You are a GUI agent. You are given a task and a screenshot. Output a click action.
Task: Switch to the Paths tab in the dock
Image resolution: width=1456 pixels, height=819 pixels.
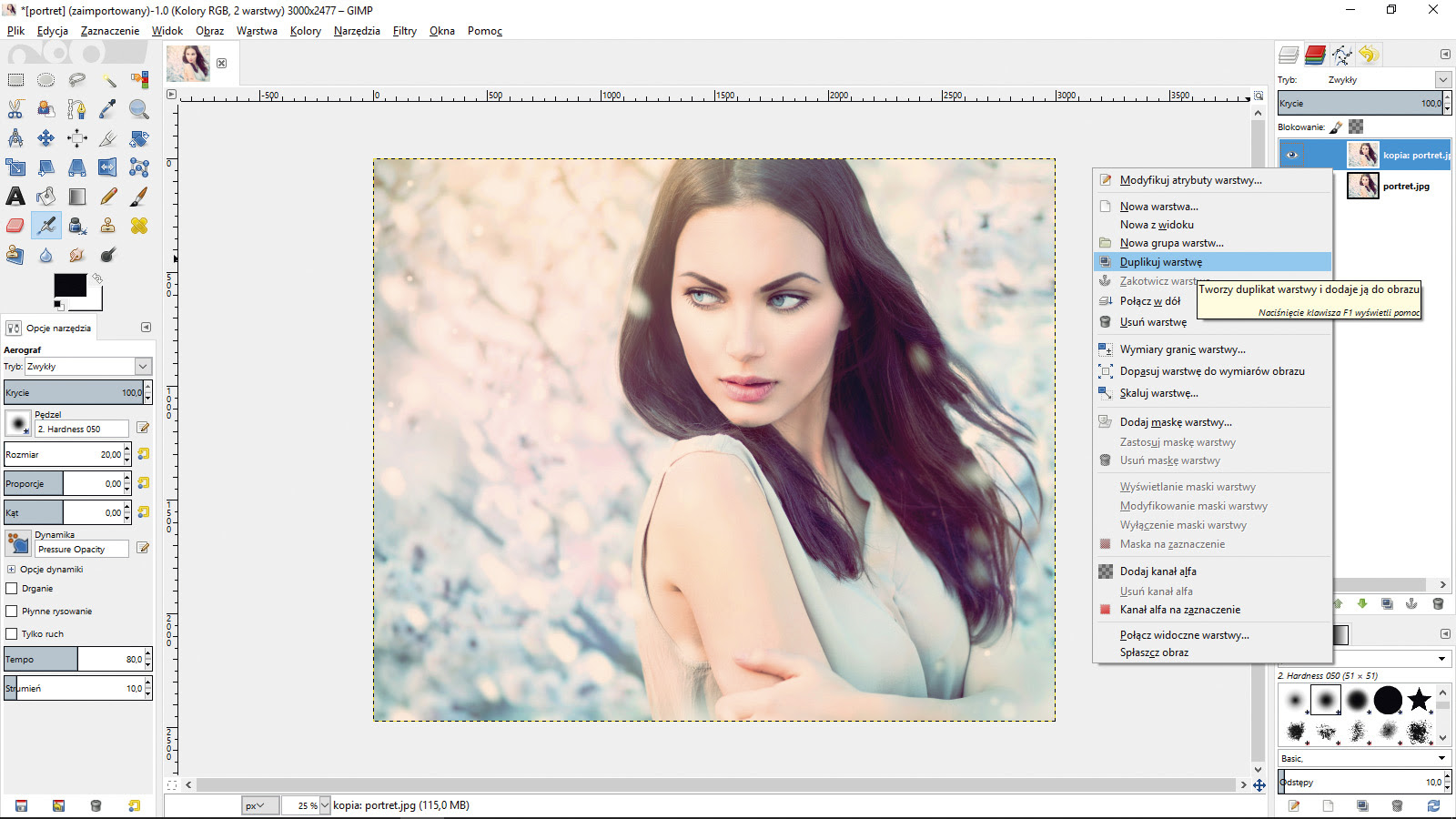click(1342, 55)
